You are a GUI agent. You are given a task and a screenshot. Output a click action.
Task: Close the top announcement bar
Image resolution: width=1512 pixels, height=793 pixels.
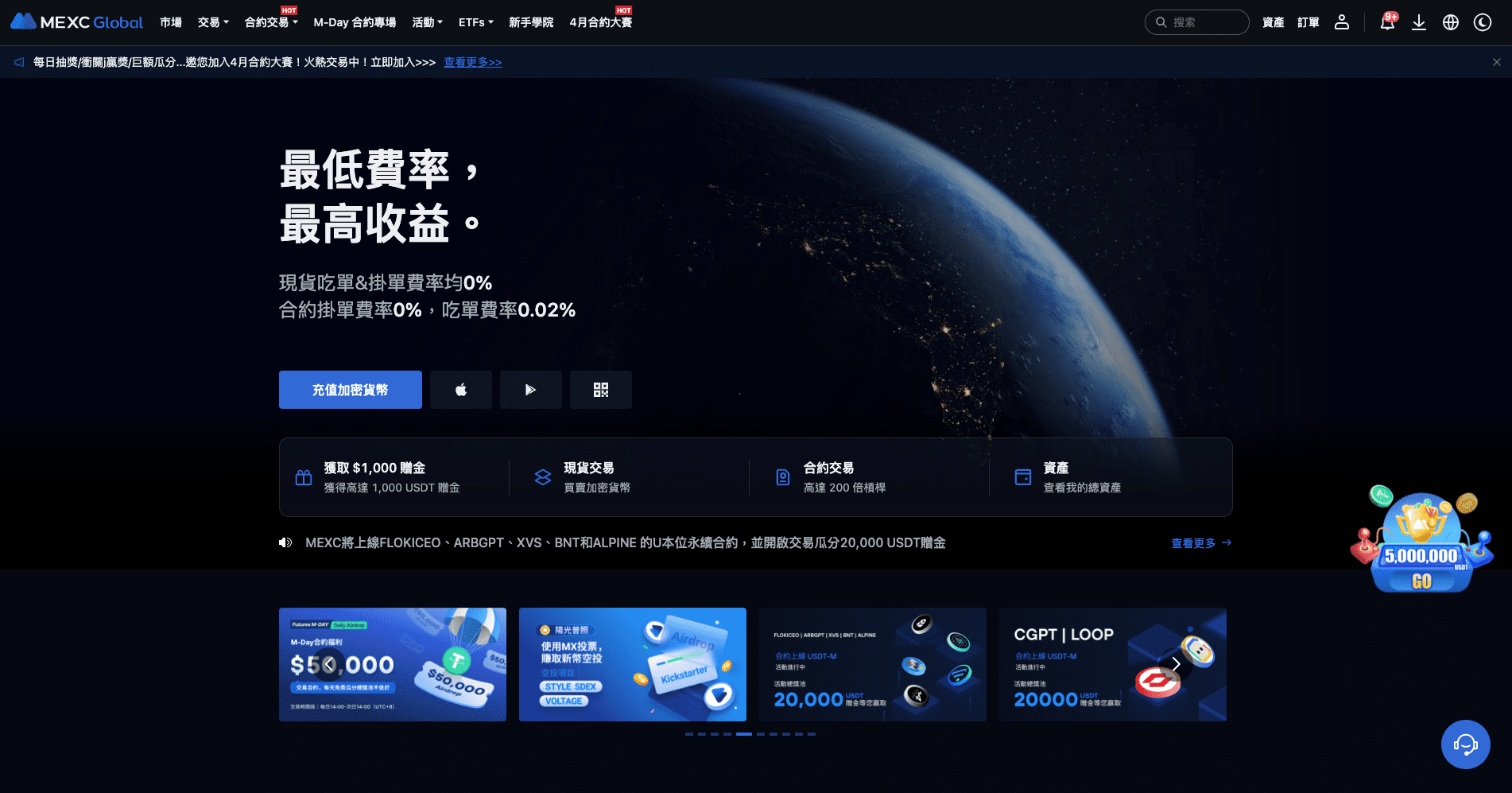coord(1497,62)
